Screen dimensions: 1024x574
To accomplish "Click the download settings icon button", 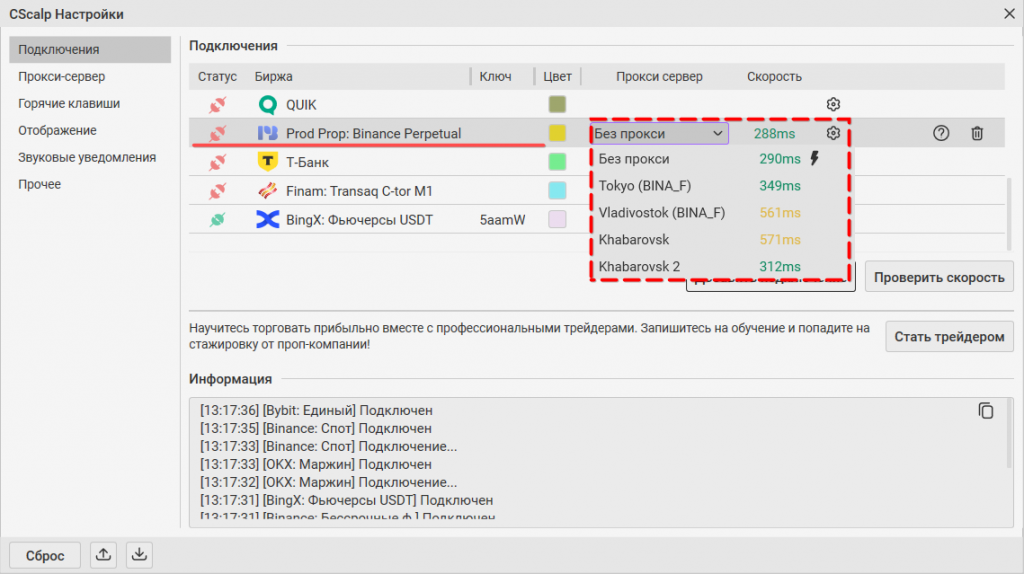I will pyautogui.click(x=140, y=555).
